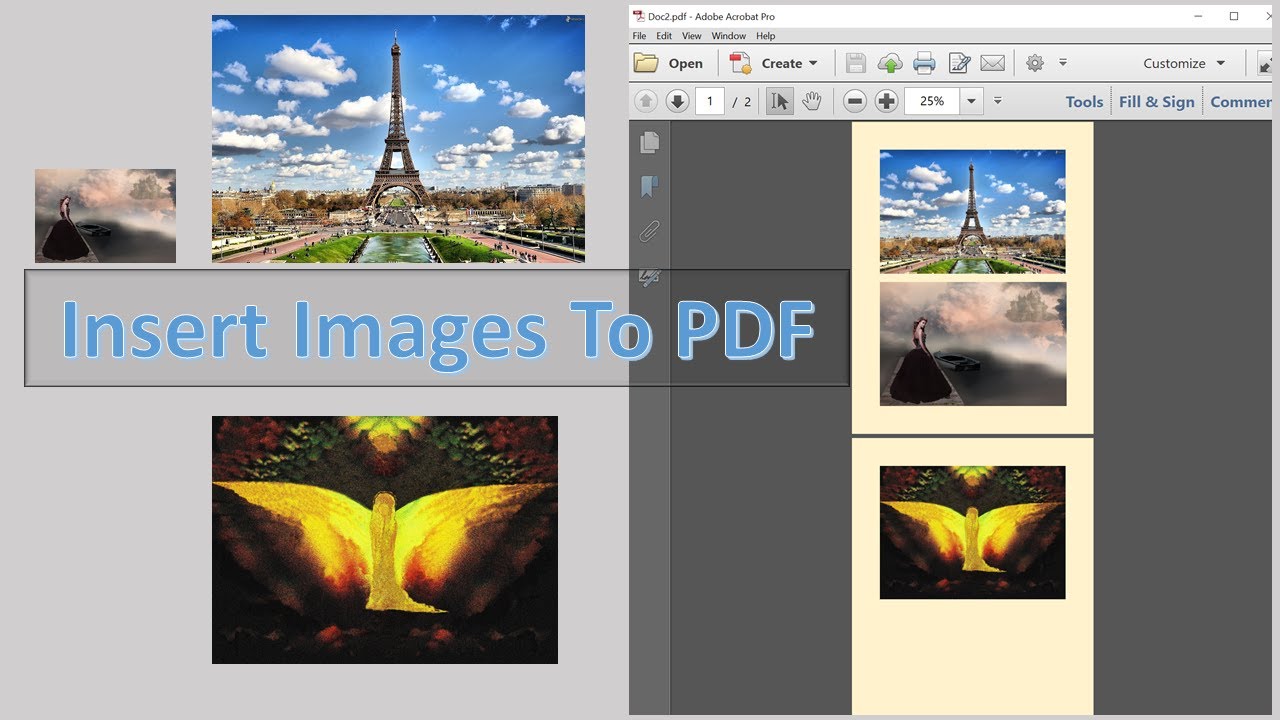Click the Save file disk icon

(x=856, y=63)
